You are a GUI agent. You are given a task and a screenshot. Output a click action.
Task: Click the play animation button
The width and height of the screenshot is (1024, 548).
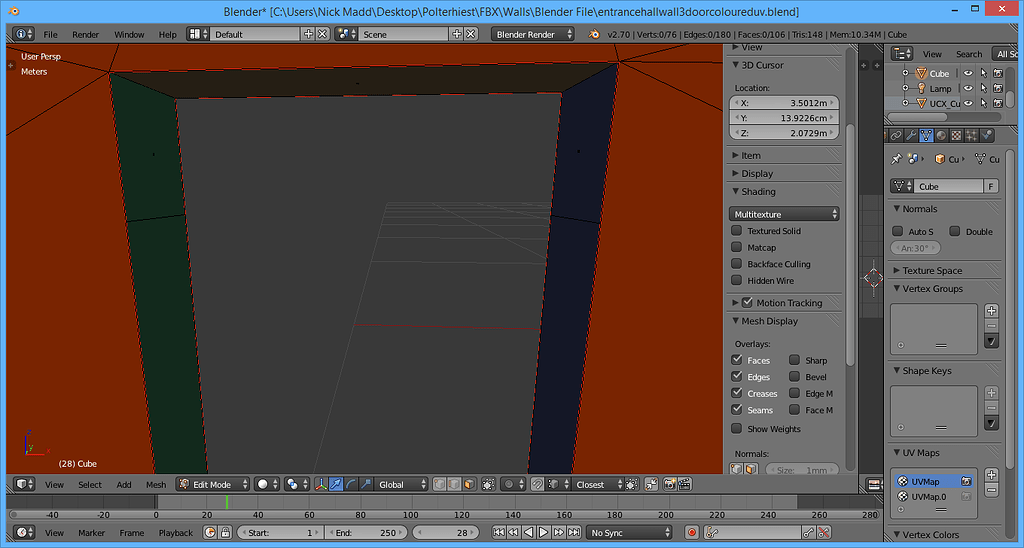543,532
